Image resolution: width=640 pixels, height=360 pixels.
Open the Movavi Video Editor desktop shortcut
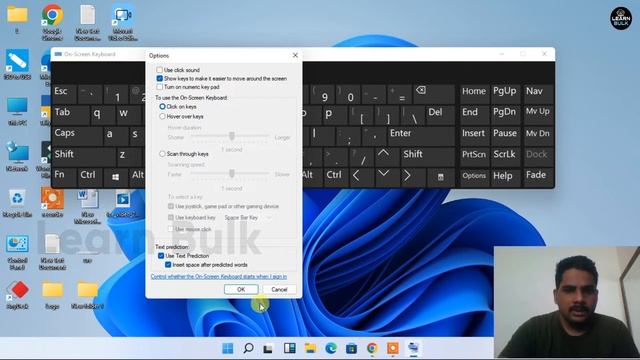click(x=122, y=22)
